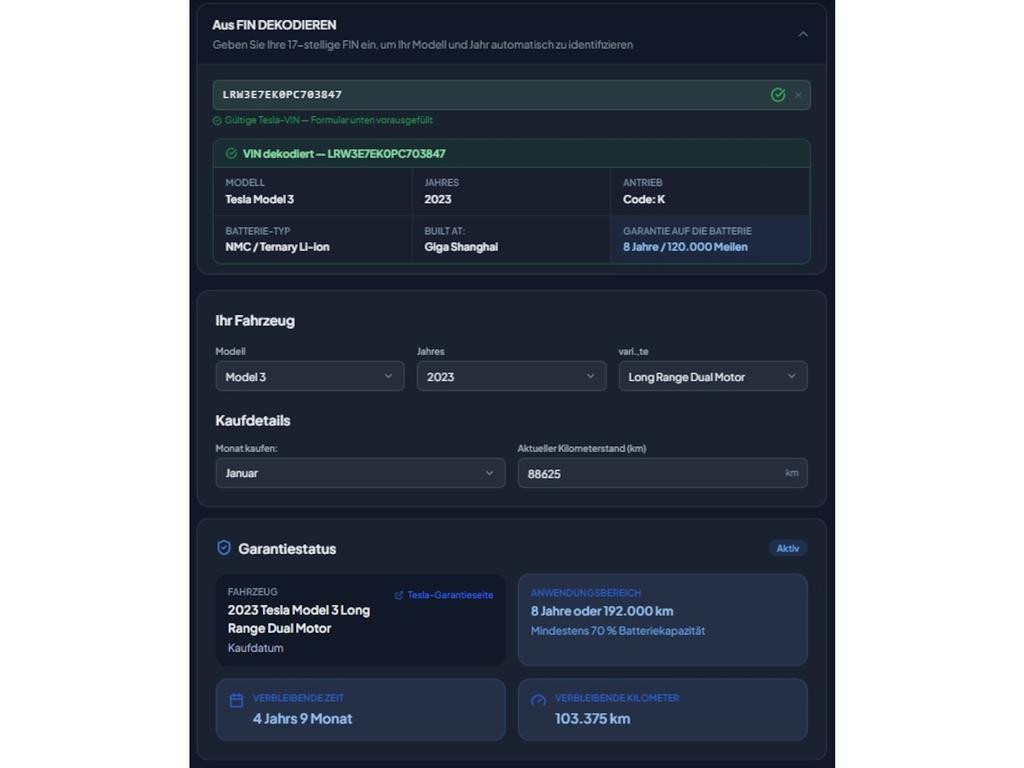Click the Aktiv status badge
The height and width of the screenshot is (768, 1024).
[788, 549]
